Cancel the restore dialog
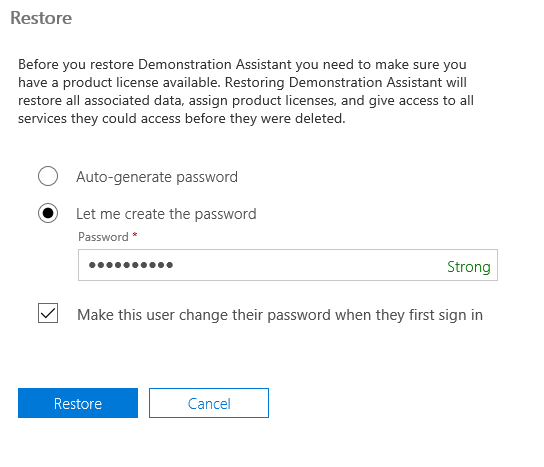The width and height of the screenshot is (544, 467). click(209, 403)
